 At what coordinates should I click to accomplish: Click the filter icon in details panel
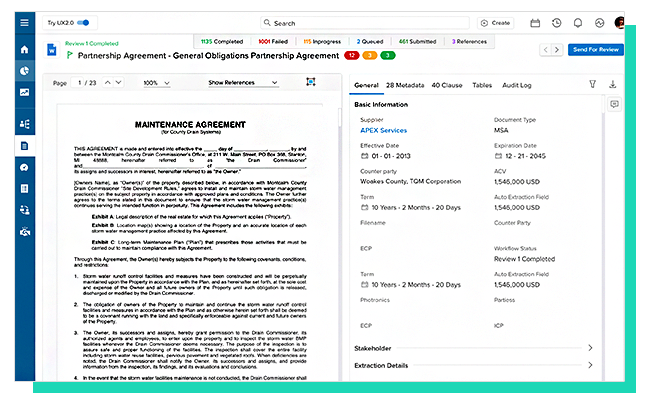(592, 86)
